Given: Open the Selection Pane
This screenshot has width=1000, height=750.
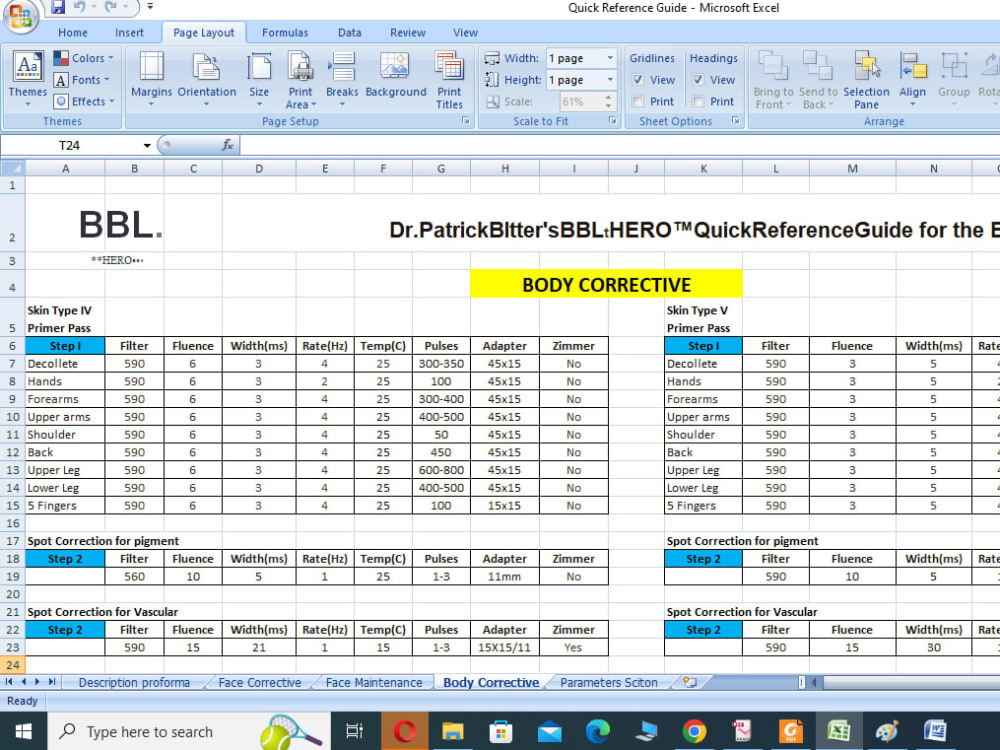Looking at the screenshot, I should click(866, 79).
